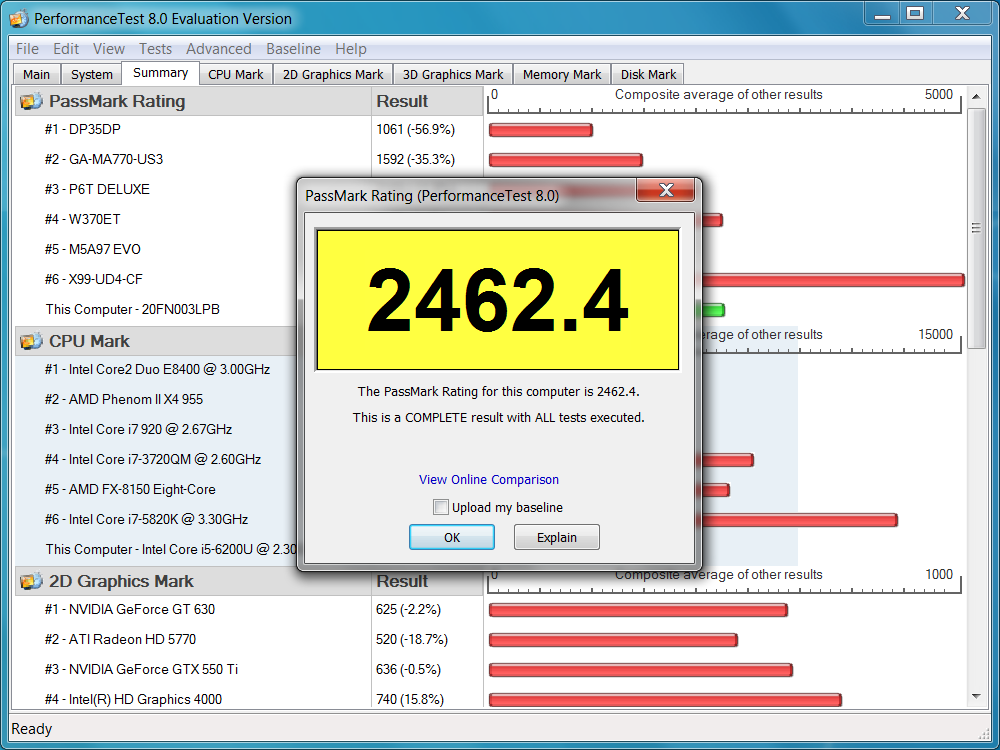Click the PerformanceTest title bar app icon
The height and width of the screenshot is (750, 1000).
[18, 18]
